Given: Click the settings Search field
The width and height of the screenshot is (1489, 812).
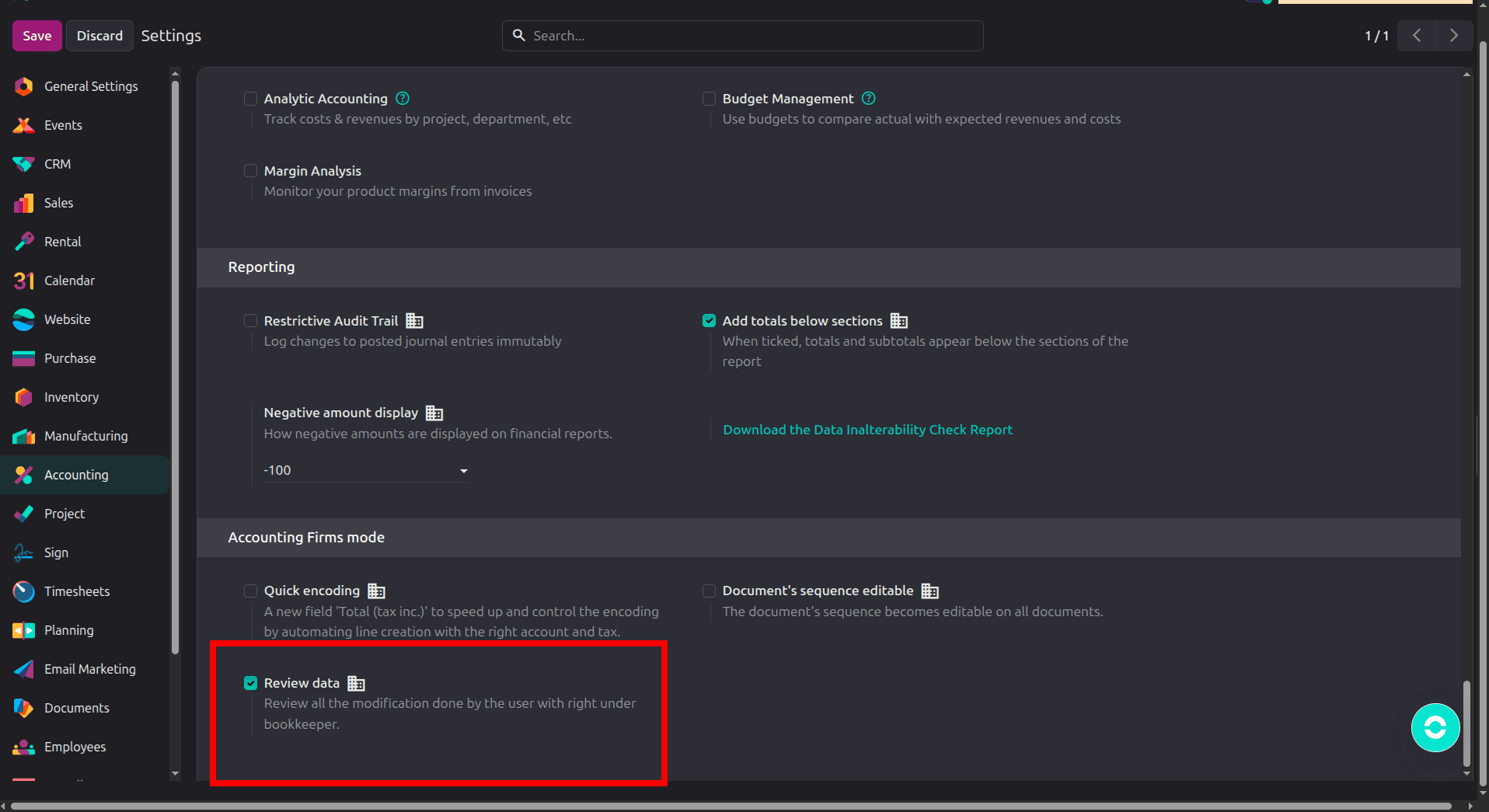Looking at the screenshot, I should point(743,36).
